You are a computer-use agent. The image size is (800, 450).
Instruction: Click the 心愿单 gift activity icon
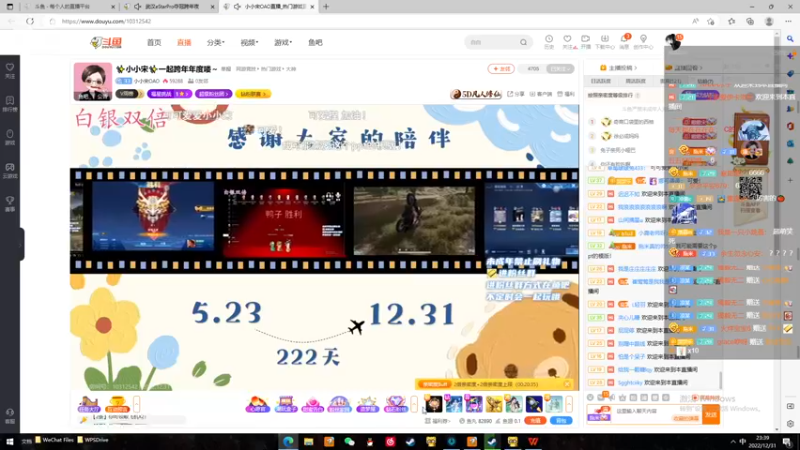[258, 404]
